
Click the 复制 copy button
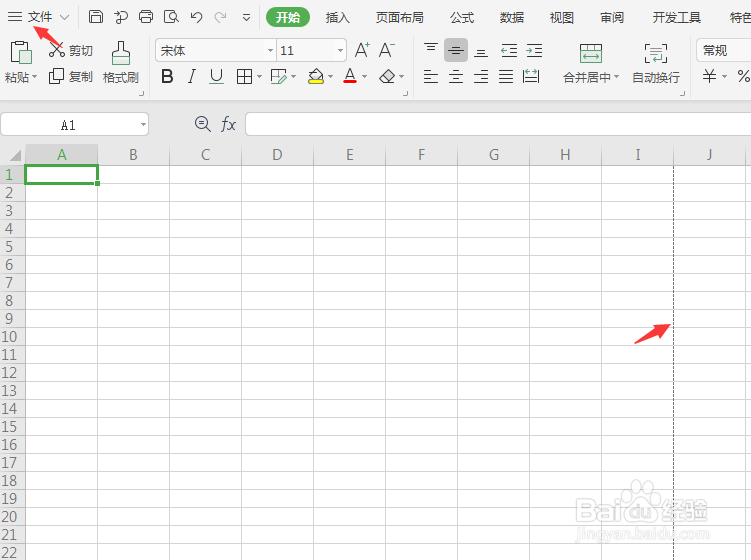click(71, 76)
